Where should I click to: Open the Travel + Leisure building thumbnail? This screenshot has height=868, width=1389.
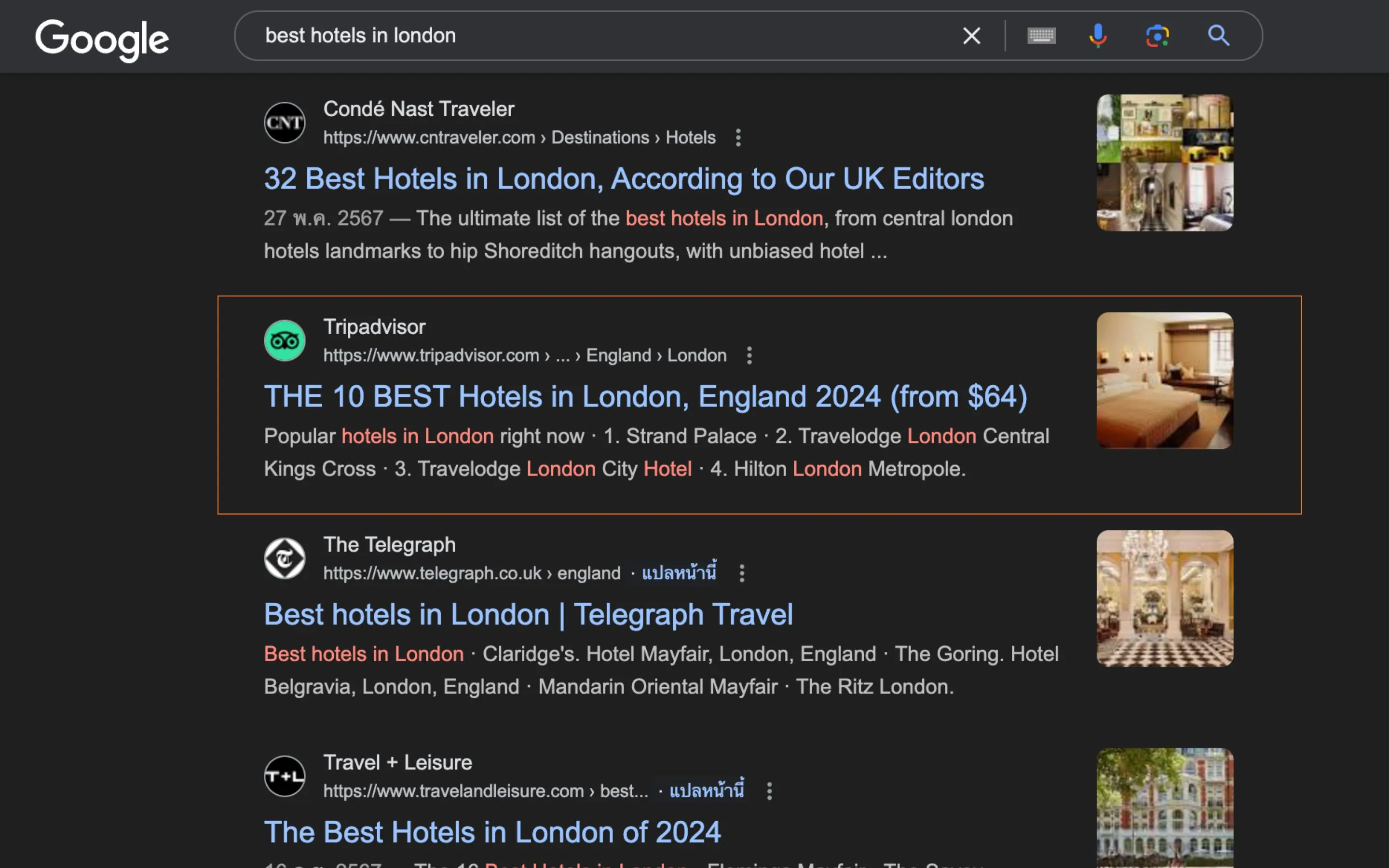(1165, 808)
